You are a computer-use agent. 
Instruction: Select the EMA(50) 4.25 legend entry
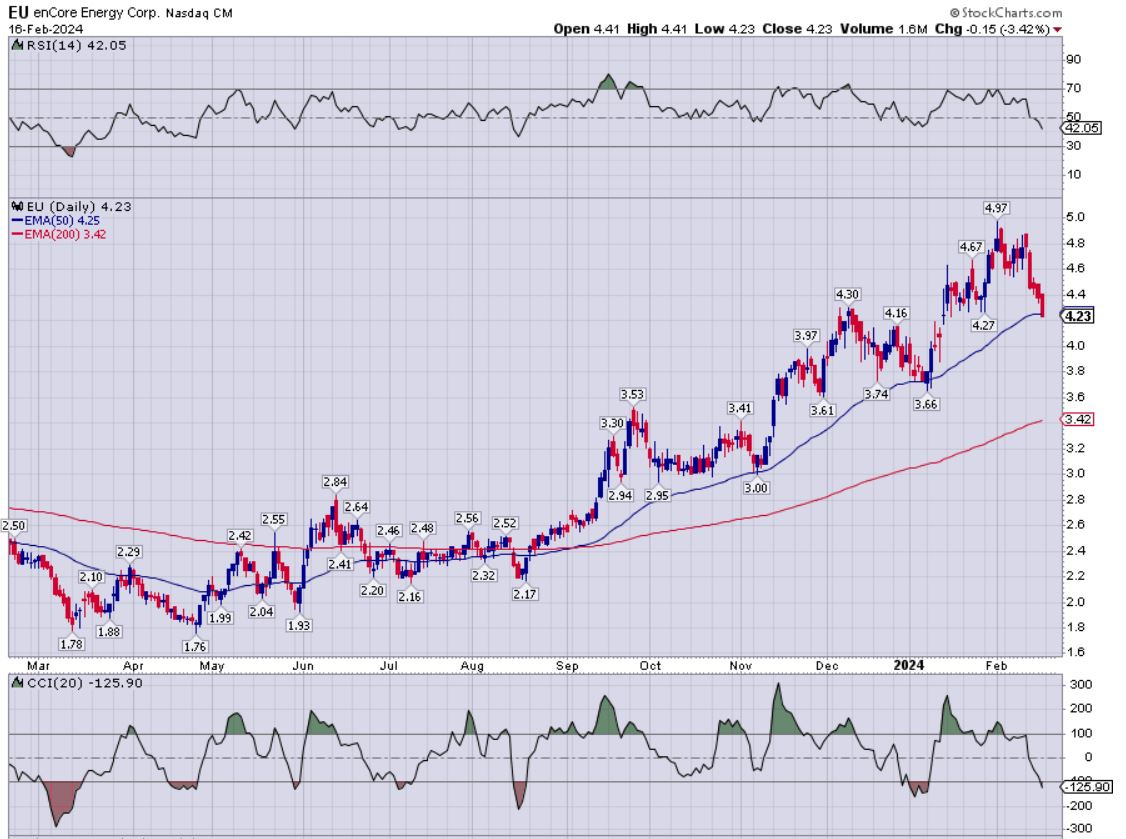[56, 221]
